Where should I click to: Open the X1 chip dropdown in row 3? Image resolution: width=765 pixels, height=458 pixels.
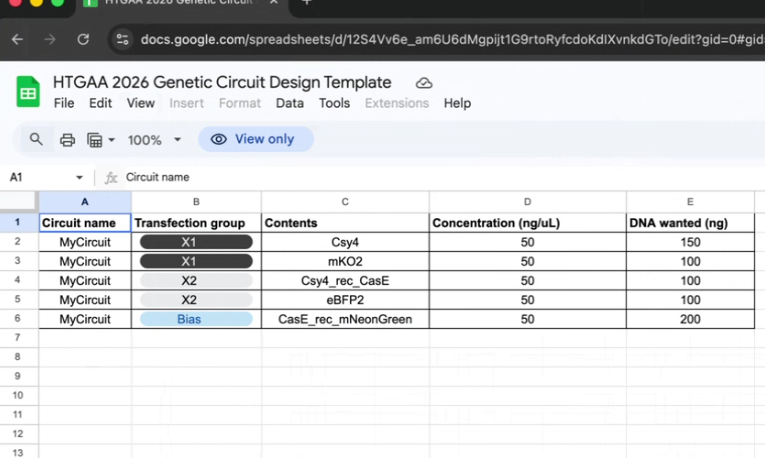tap(196, 261)
